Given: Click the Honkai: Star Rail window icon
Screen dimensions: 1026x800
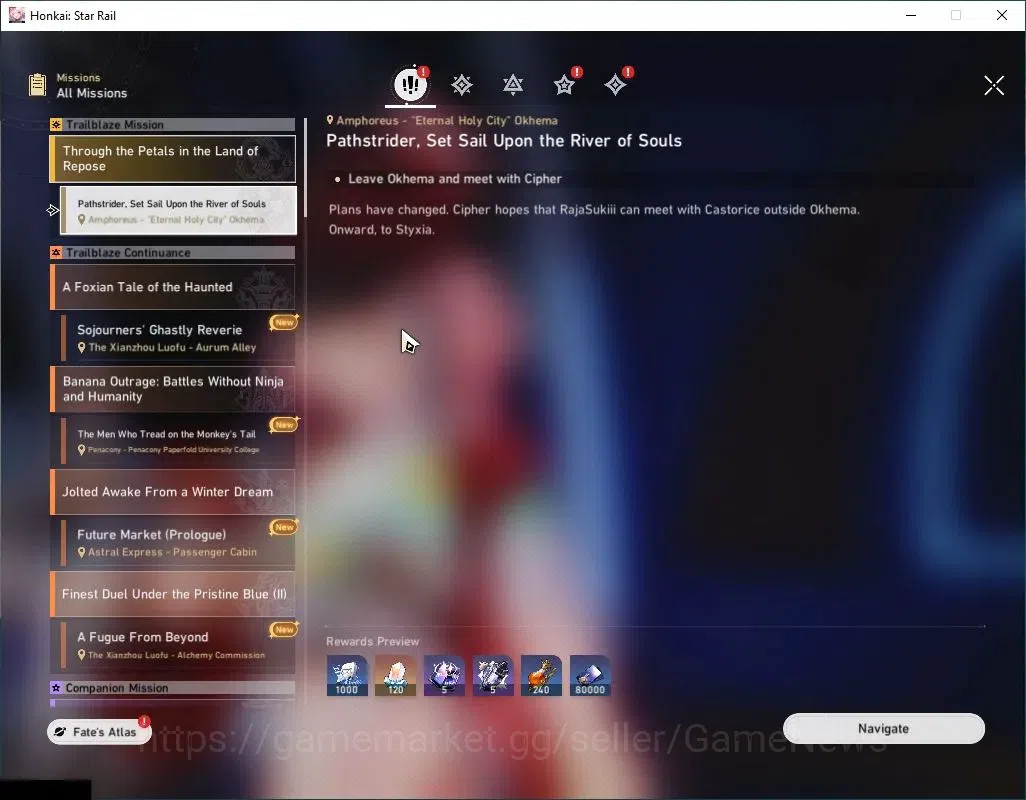Looking at the screenshot, I should coord(16,15).
